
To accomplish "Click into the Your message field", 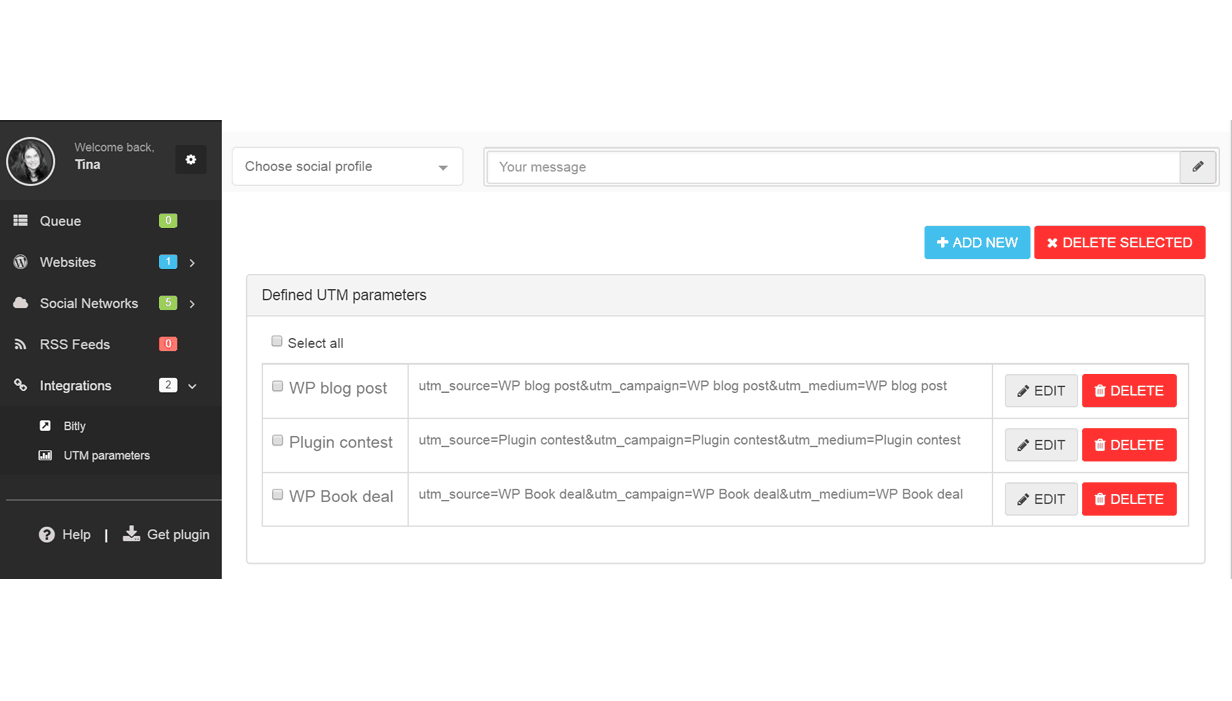I will click(x=833, y=167).
